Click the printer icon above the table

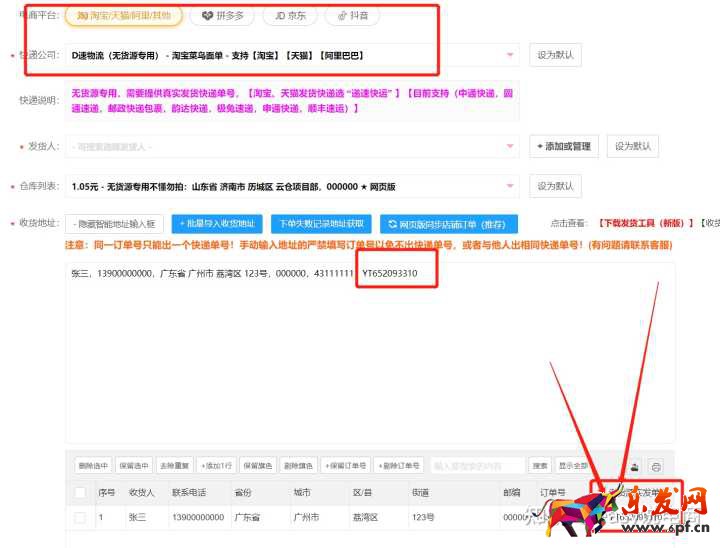(x=656, y=466)
